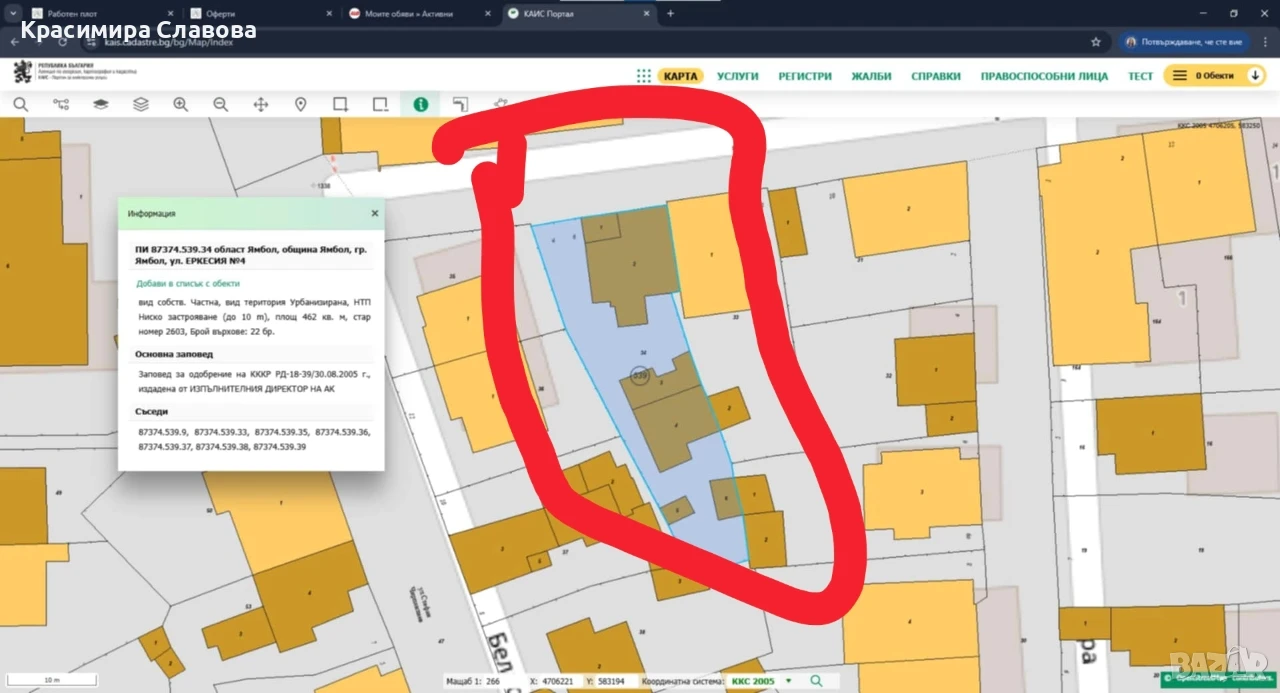This screenshot has width=1280, height=693.
Task: Click neighbor parcel ID 87374.539.33
Action: point(223,431)
